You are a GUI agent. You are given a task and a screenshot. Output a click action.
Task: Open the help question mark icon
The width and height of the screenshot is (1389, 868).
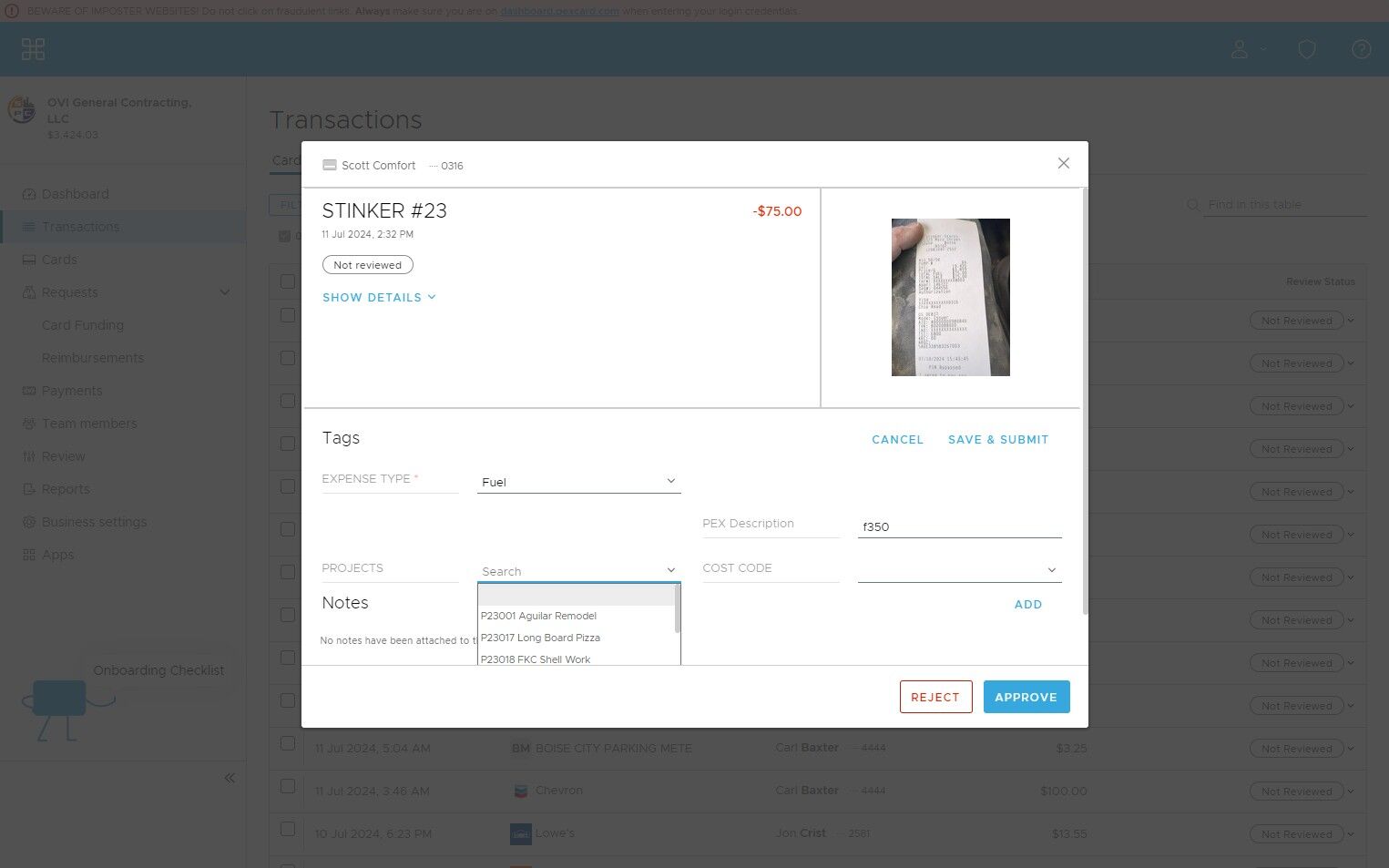(1361, 49)
